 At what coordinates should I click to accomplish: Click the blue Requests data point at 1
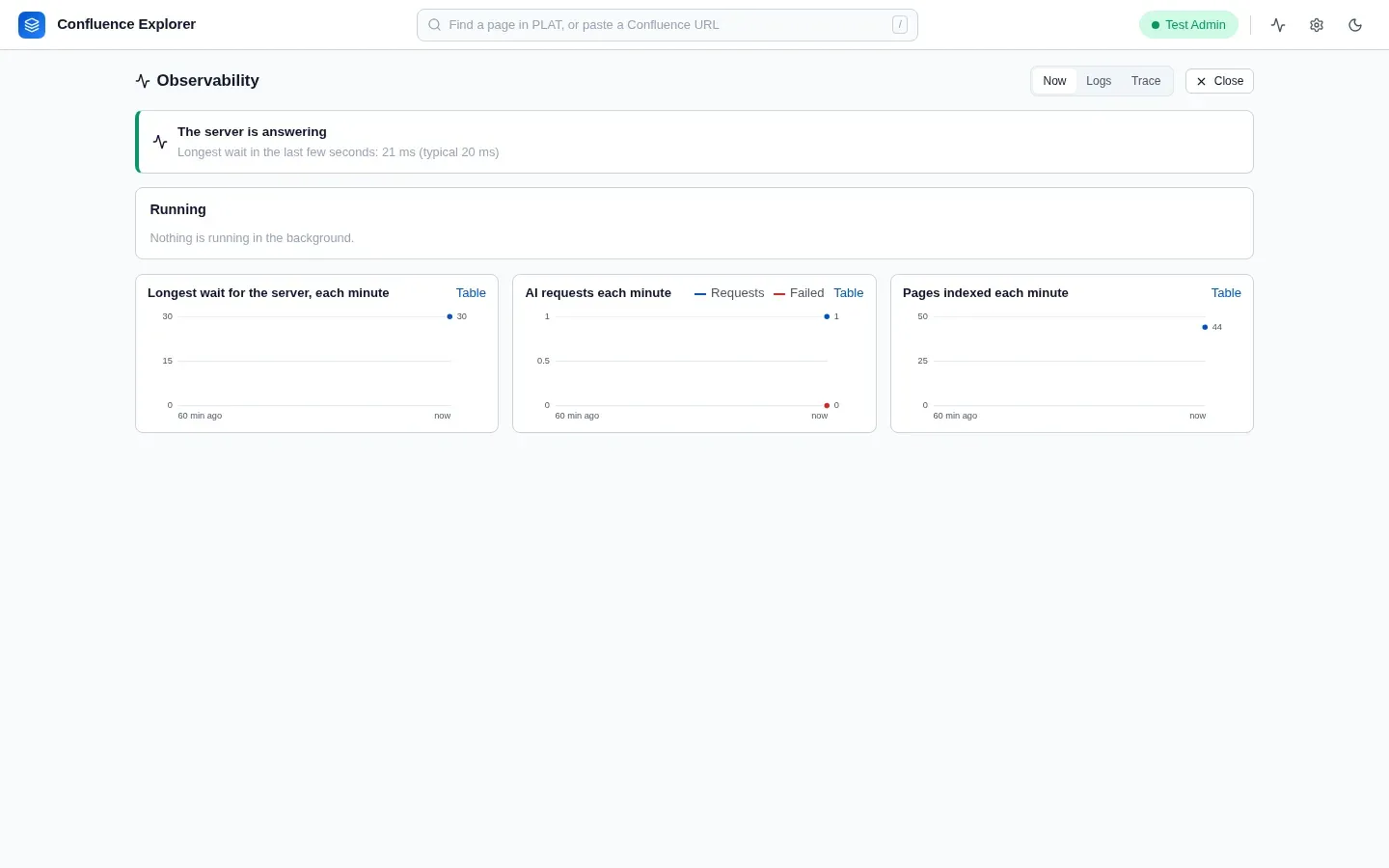coord(827,316)
